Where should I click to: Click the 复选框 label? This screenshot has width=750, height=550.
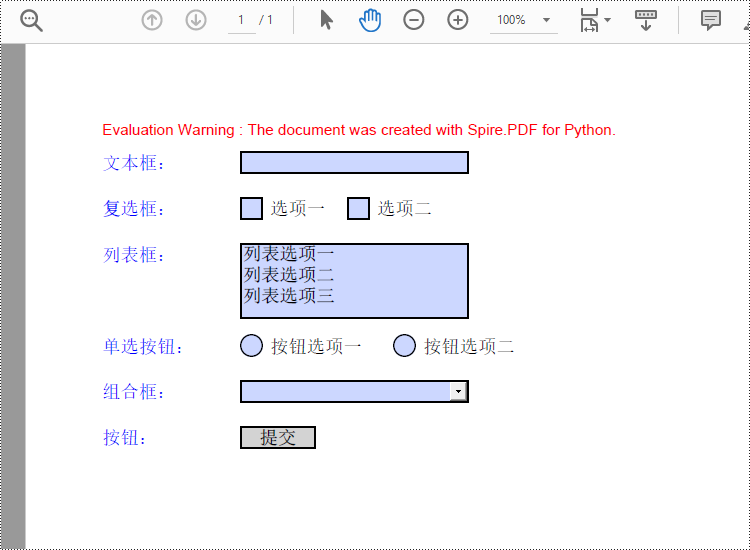point(133,209)
